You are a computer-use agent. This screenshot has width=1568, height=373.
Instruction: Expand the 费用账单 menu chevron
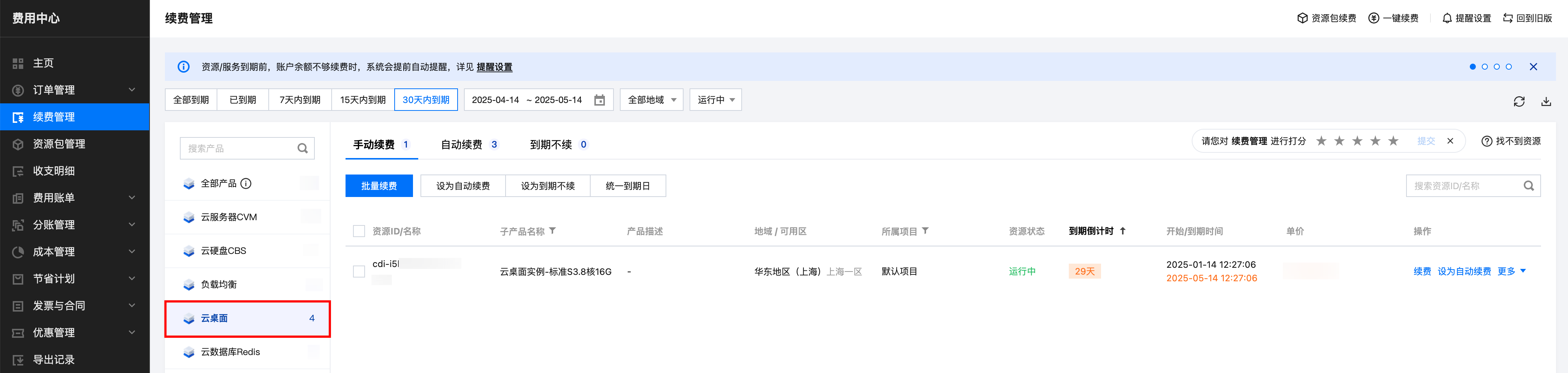coord(132,198)
